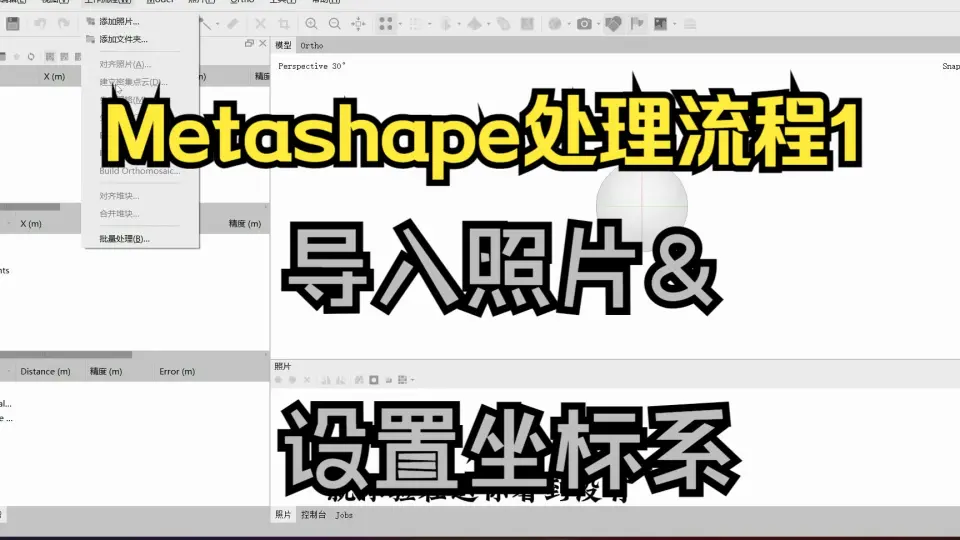Open the camera icon dropdown arrow

(x=598, y=24)
